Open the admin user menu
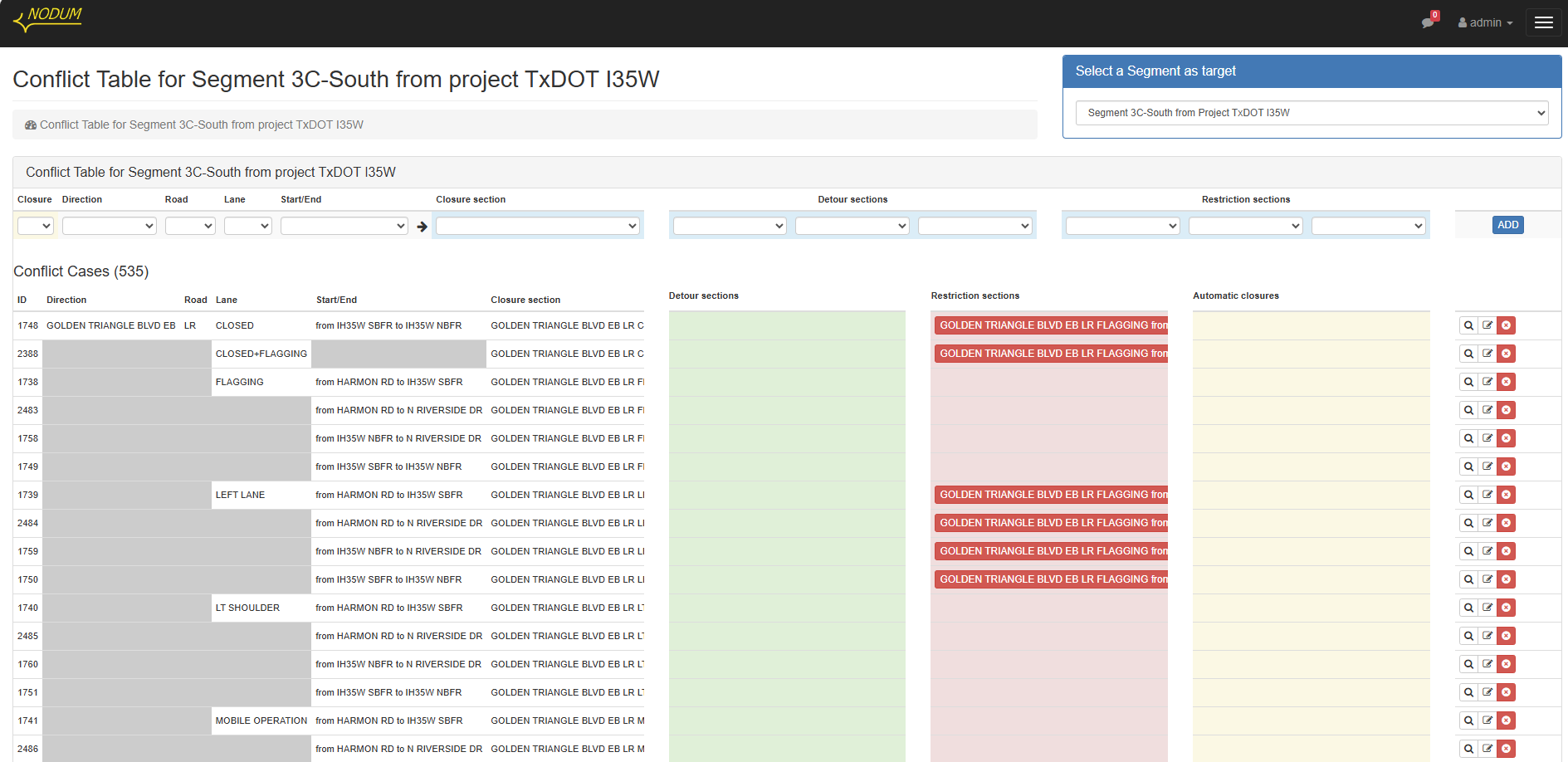The image size is (1568, 762). pyautogui.click(x=1485, y=22)
